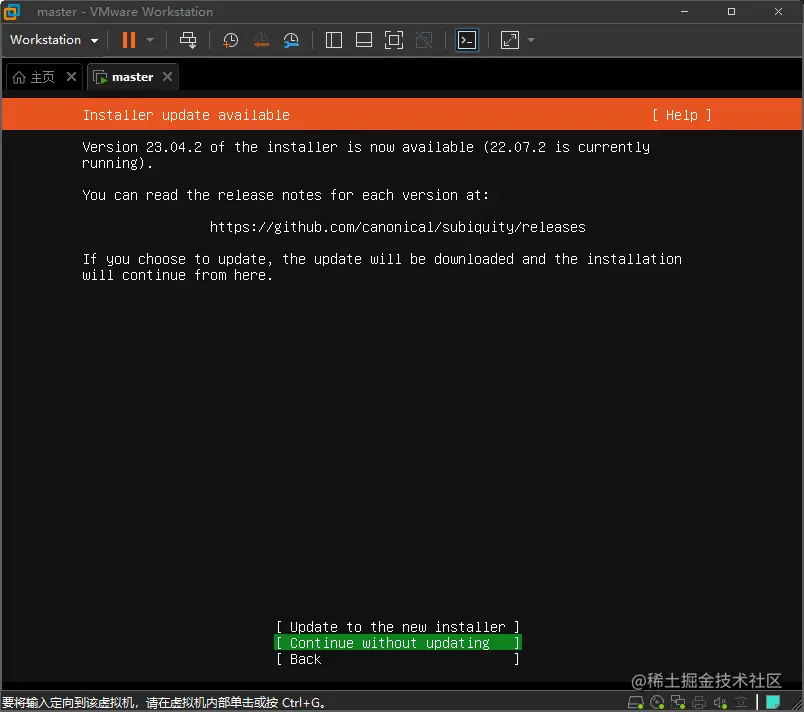Click the printer device status icon
Viewport: 804px width, 712px height.
[x=699, y=702]
